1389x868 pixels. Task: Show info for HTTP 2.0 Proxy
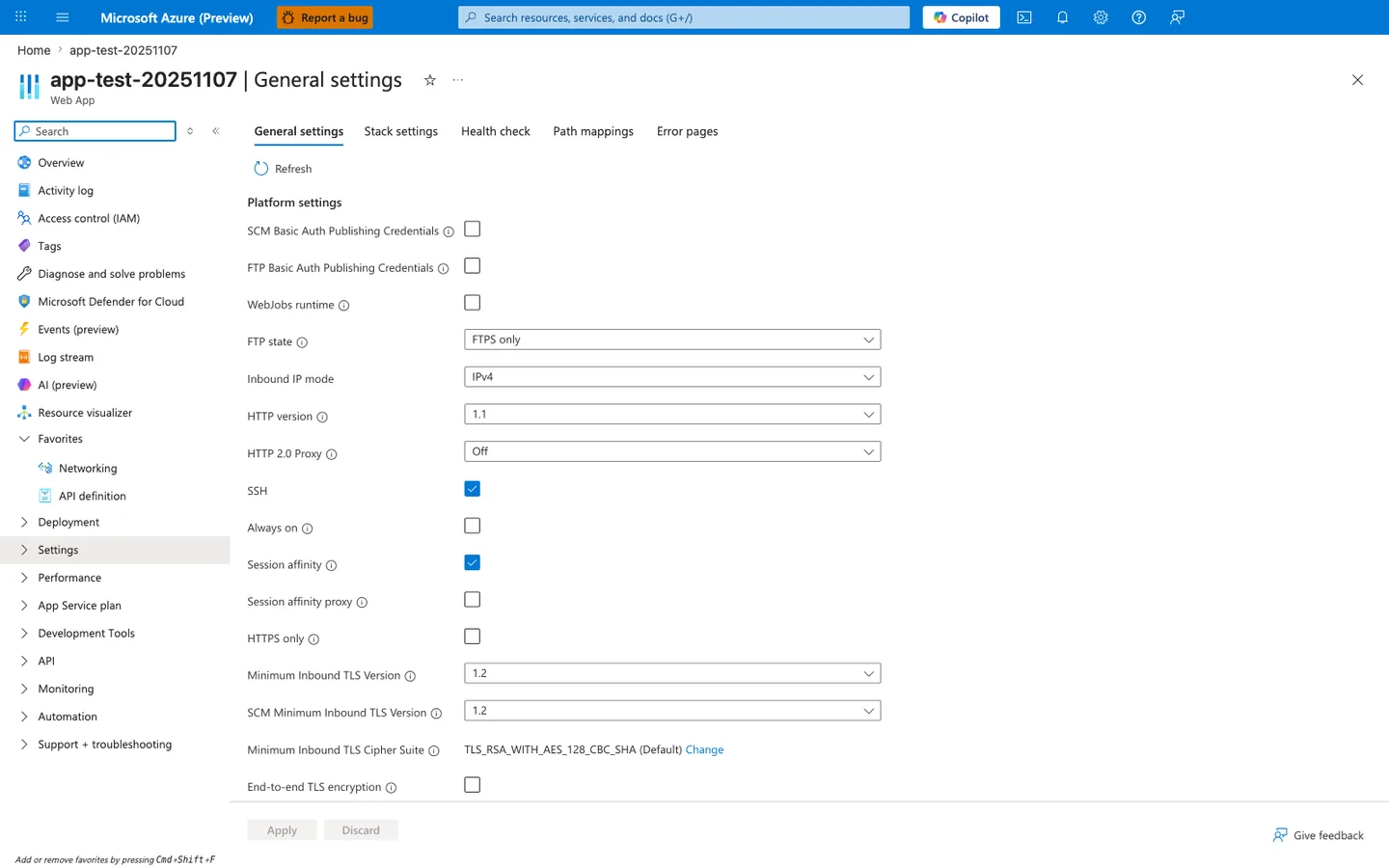pos(332,454)
